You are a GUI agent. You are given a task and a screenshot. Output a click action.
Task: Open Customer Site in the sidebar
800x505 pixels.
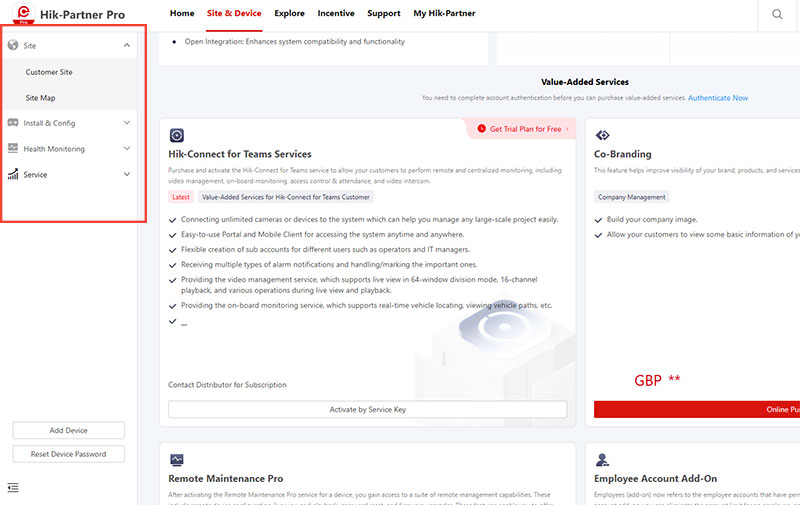point(49,72)
